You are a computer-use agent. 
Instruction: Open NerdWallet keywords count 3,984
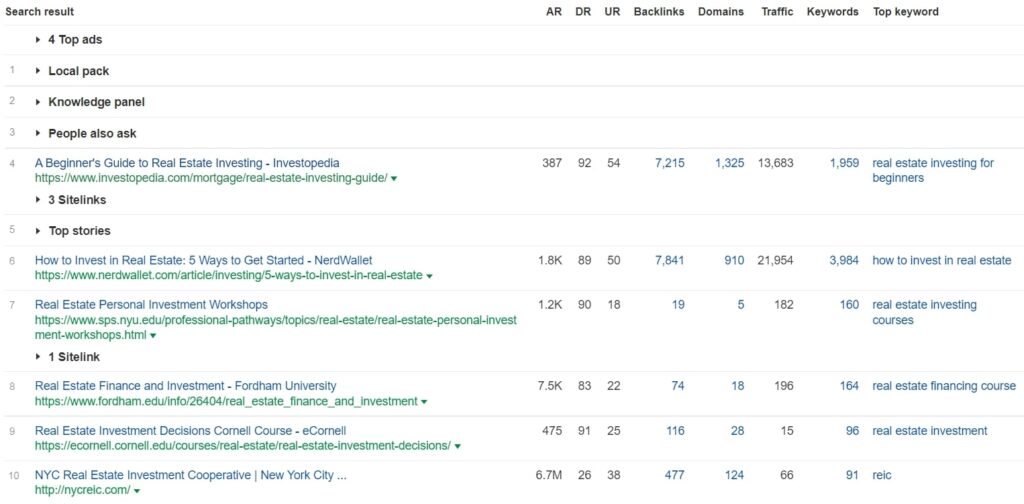pyautogui.click(x=844, y=260)
